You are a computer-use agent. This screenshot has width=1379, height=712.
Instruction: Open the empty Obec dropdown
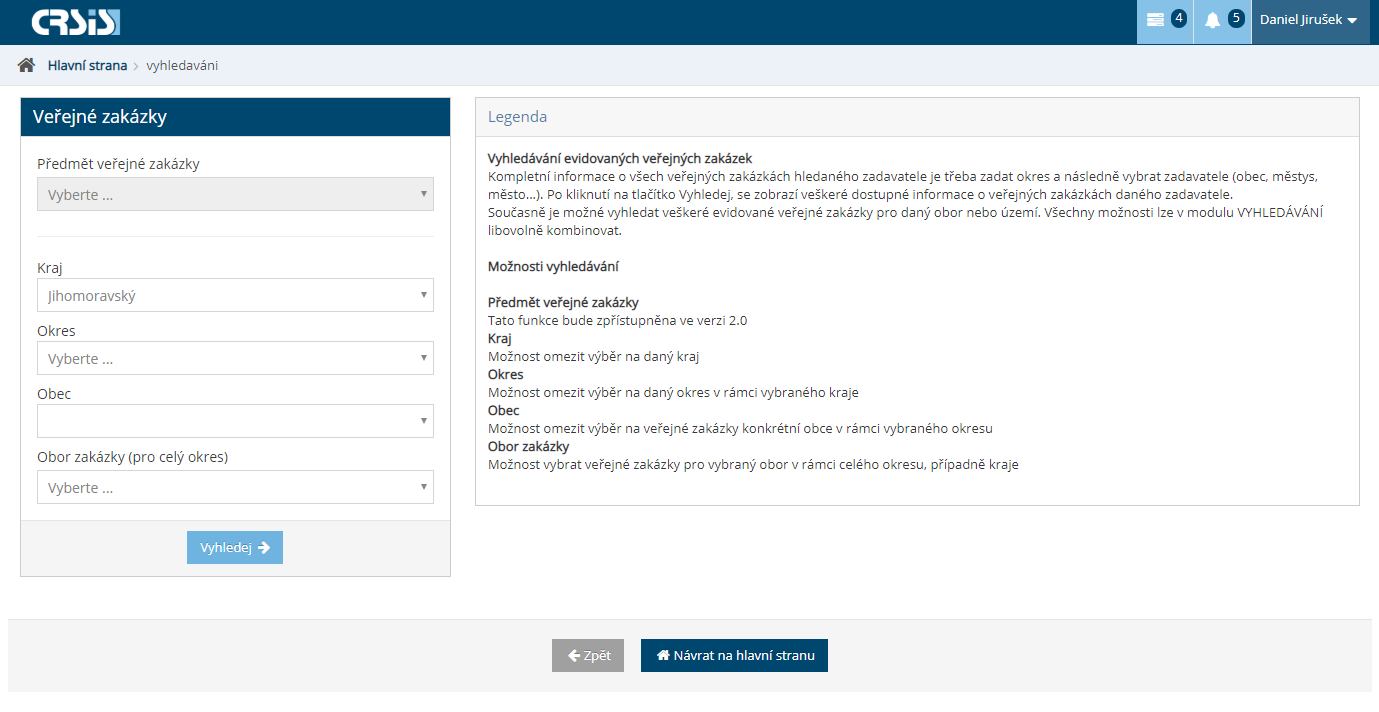click(235, 421)
